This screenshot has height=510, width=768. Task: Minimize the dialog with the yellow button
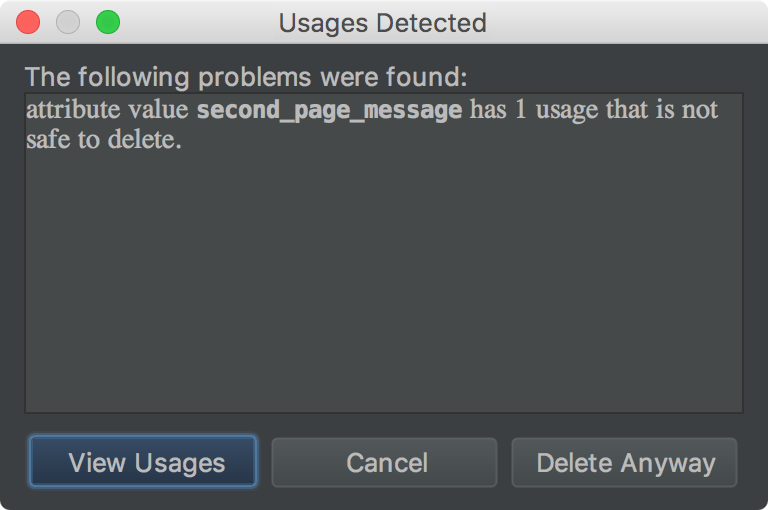point(68,22)
